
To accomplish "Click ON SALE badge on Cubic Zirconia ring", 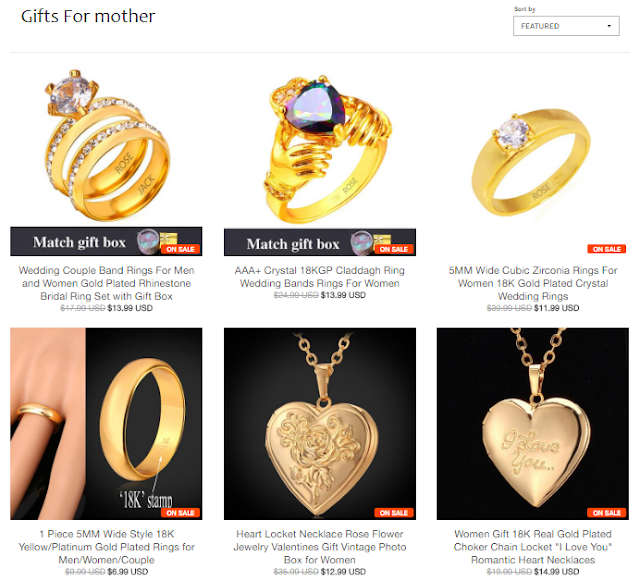I will coord(607,249).
